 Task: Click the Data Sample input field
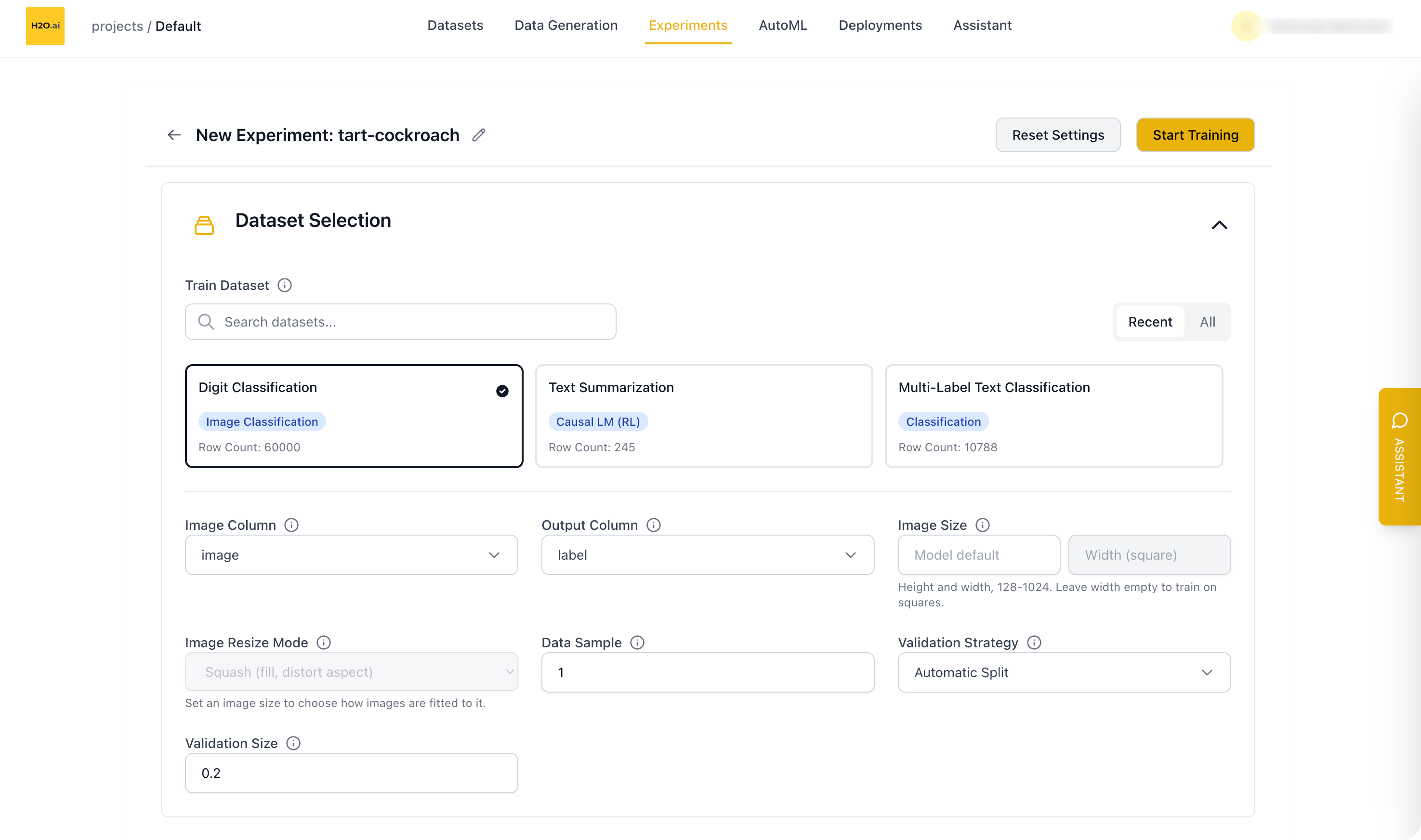708,673
